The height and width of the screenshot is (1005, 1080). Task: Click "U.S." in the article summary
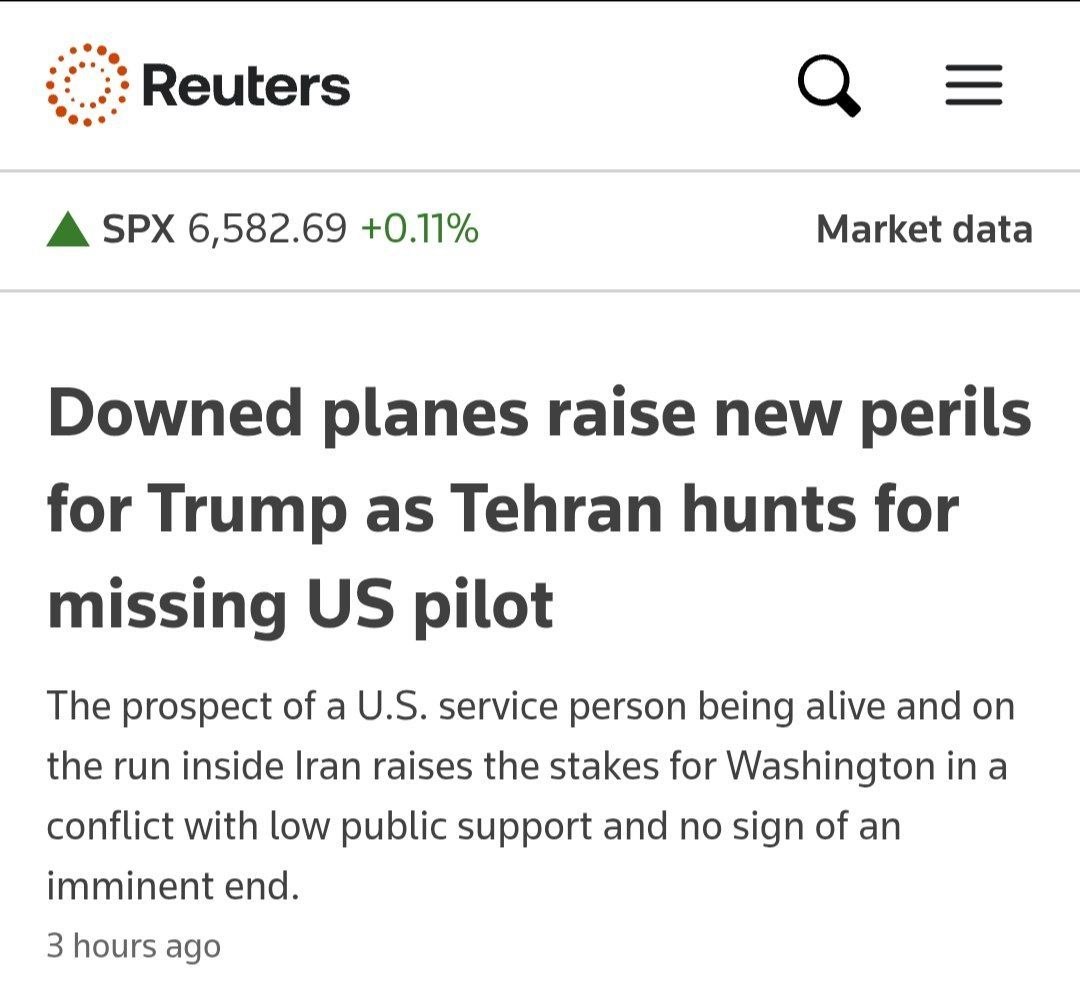pos(391,707)
